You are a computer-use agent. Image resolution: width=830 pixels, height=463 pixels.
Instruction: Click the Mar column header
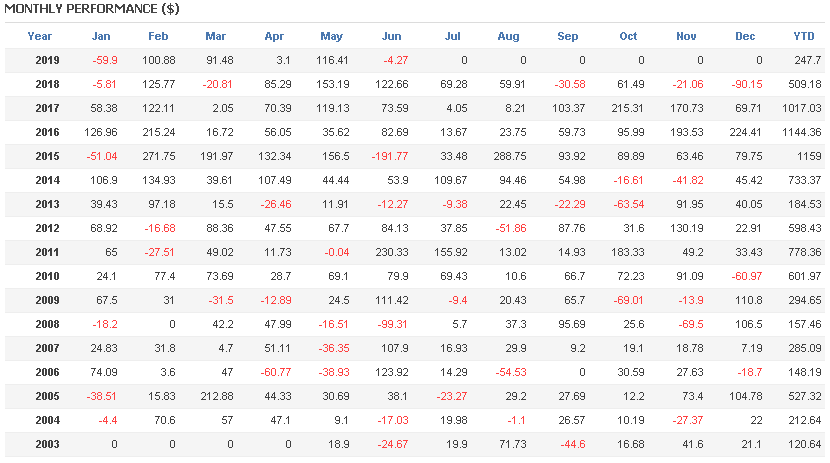coord(215,36)
